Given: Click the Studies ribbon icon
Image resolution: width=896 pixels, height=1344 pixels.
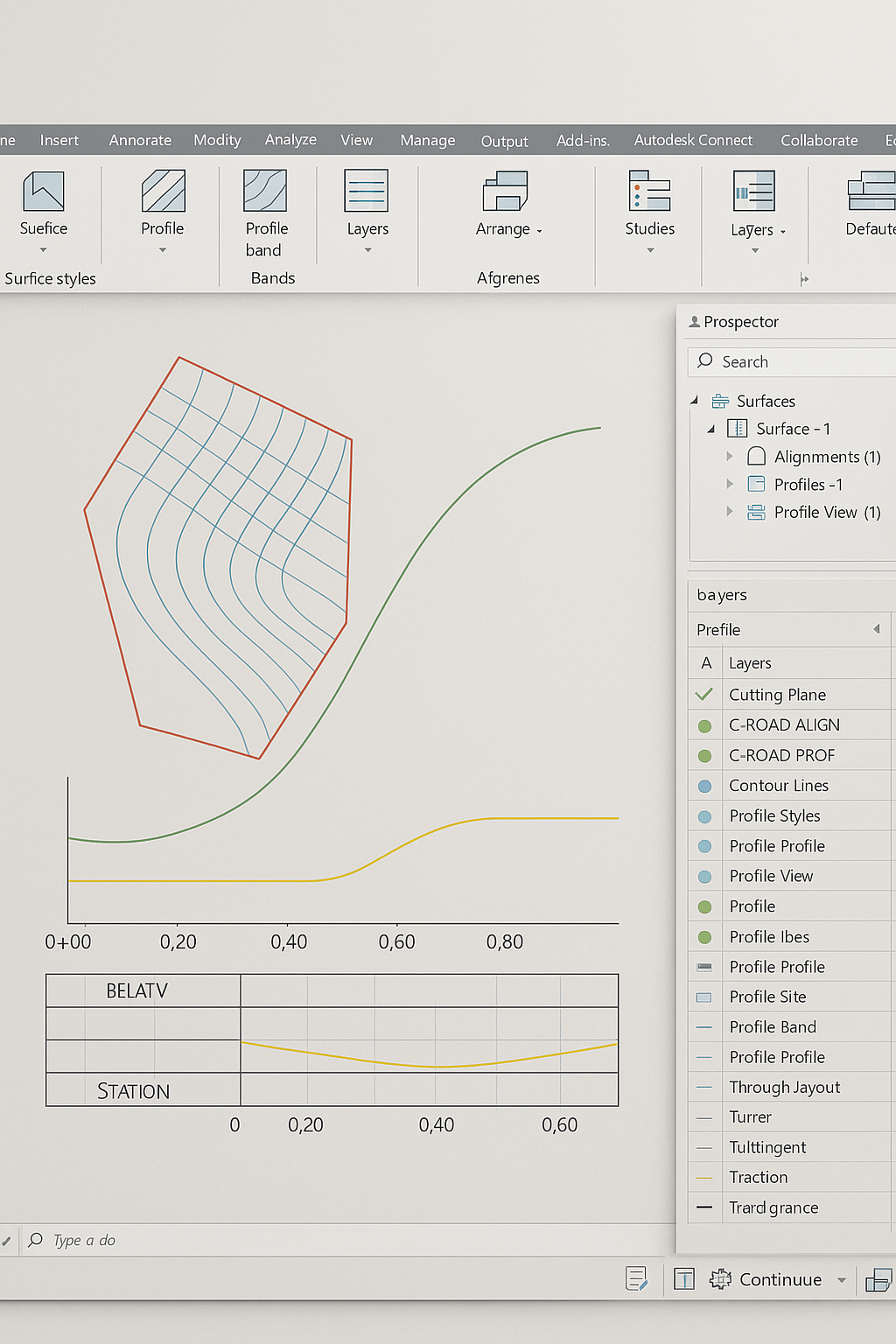Looking at the screenshot, I should (x=650, y=192).
